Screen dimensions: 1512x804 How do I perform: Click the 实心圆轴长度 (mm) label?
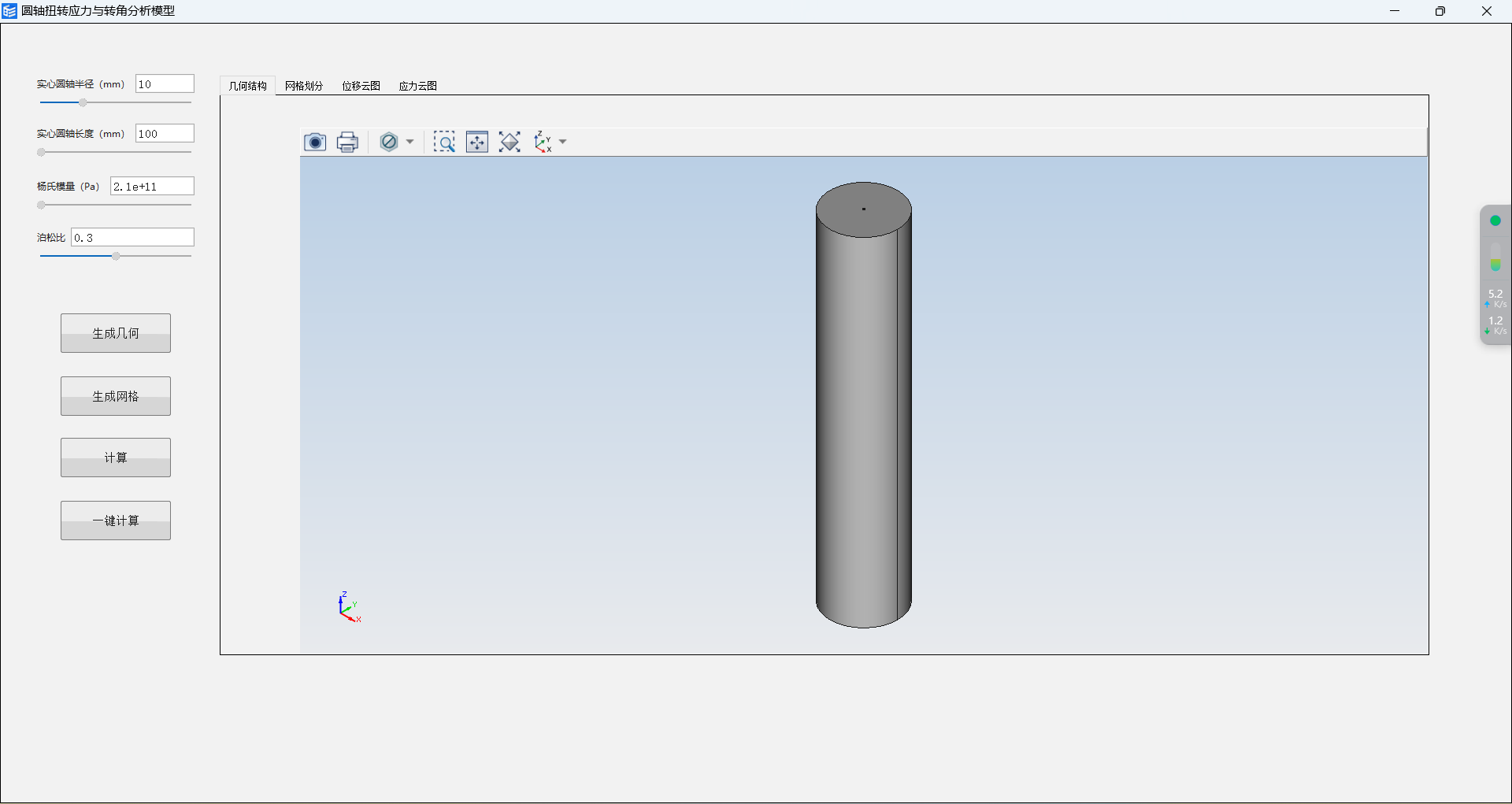coord(80,134)
